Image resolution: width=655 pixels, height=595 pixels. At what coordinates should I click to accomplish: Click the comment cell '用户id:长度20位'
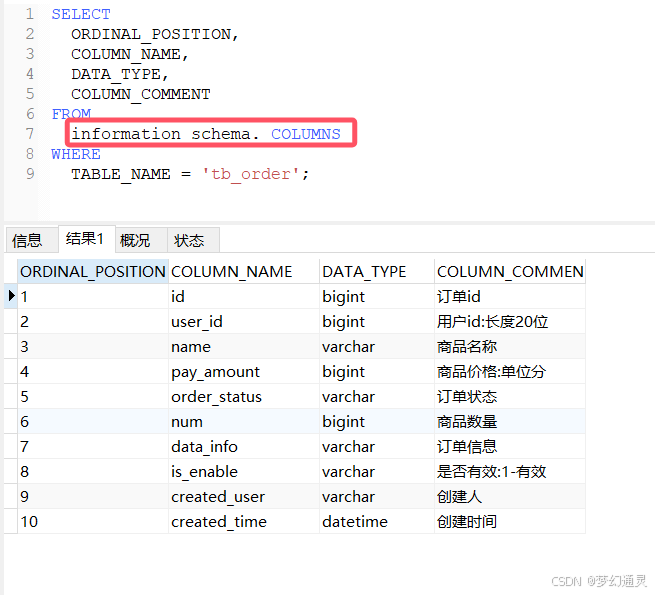(510, 322)
